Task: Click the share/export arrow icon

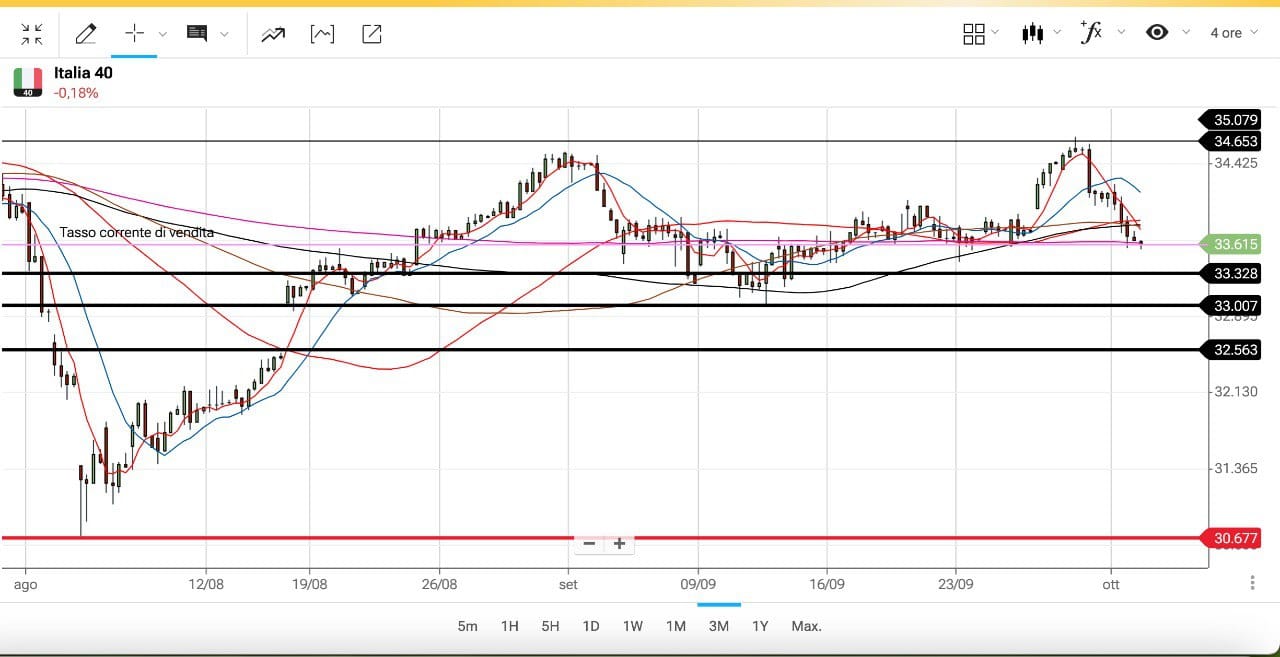Action: click(371, 34)
